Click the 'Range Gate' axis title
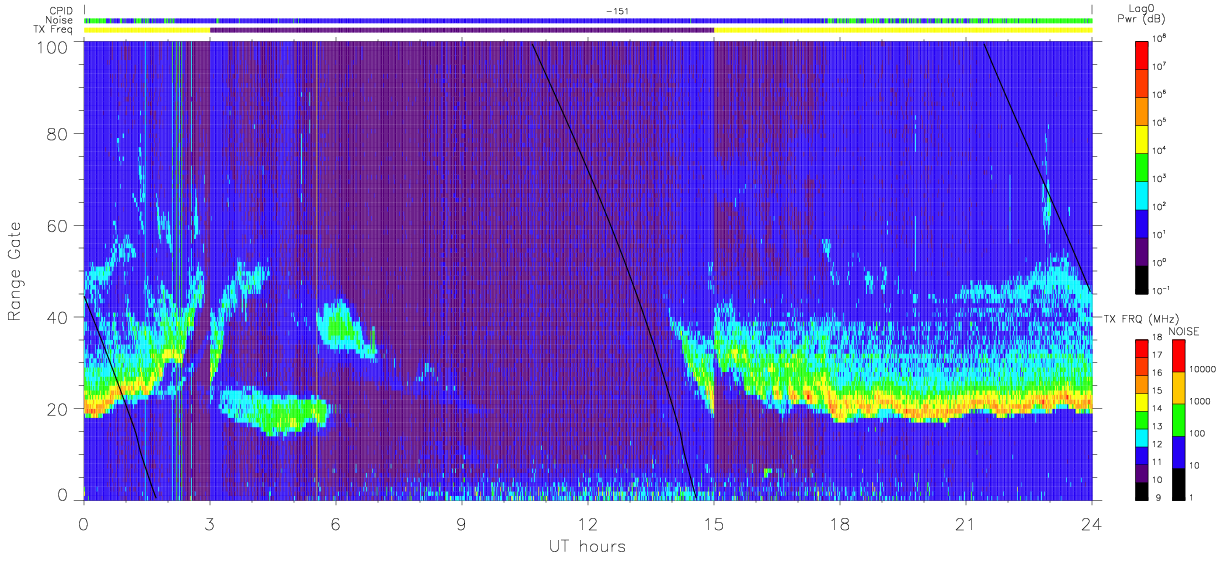This screenshot has height=567, width=1228. coord(15,271)
